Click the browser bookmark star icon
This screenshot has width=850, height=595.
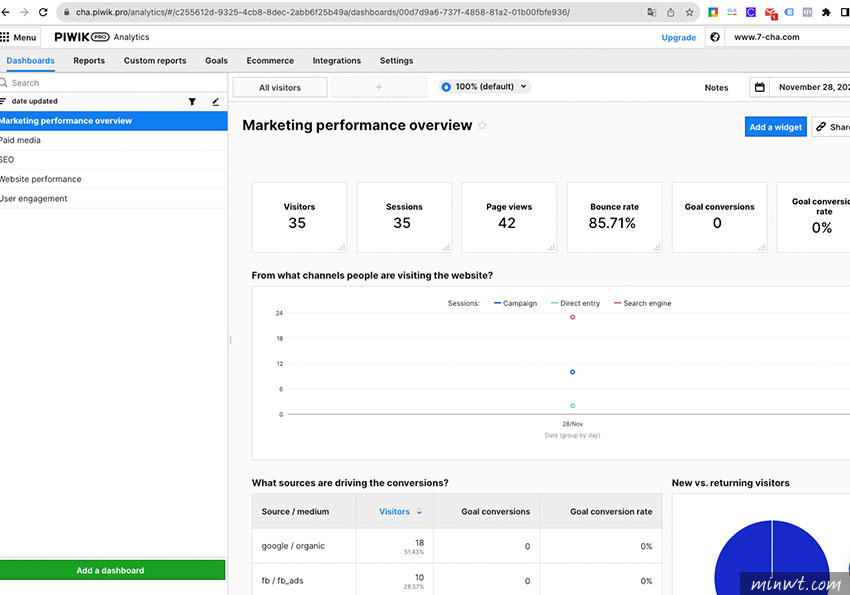[x=689, y=13]
